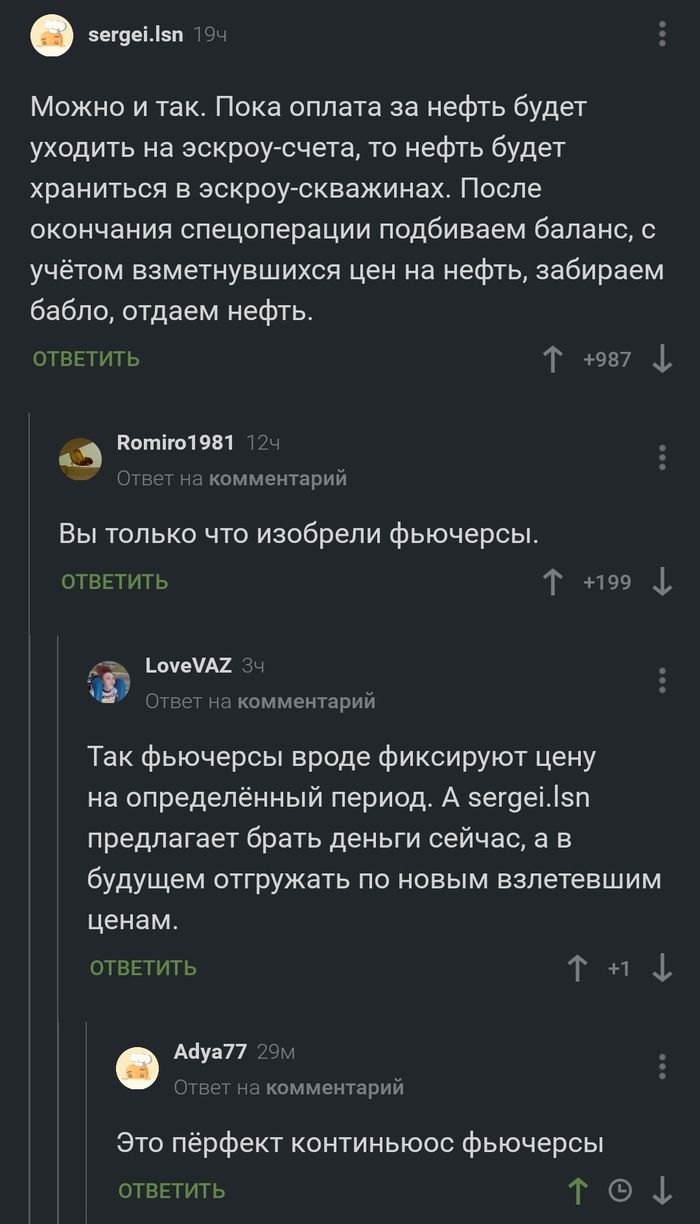Open sergei.lsn's profile avatar

click(52, 36)
